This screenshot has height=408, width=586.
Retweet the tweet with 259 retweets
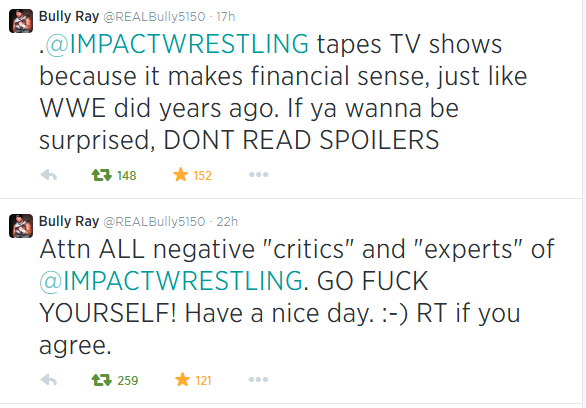tap(102, 380)
